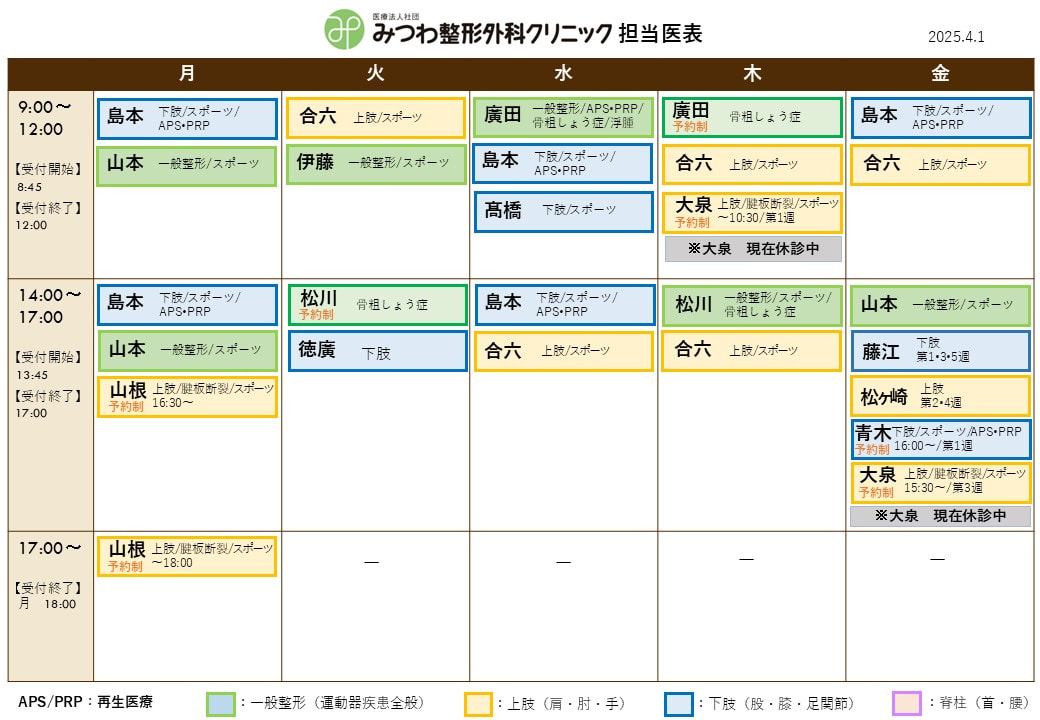The width and height of the screenshot is (1040, 720).
Task: Click the みつわ整形外科クリニック title text
Action: [x=491, y=34]
